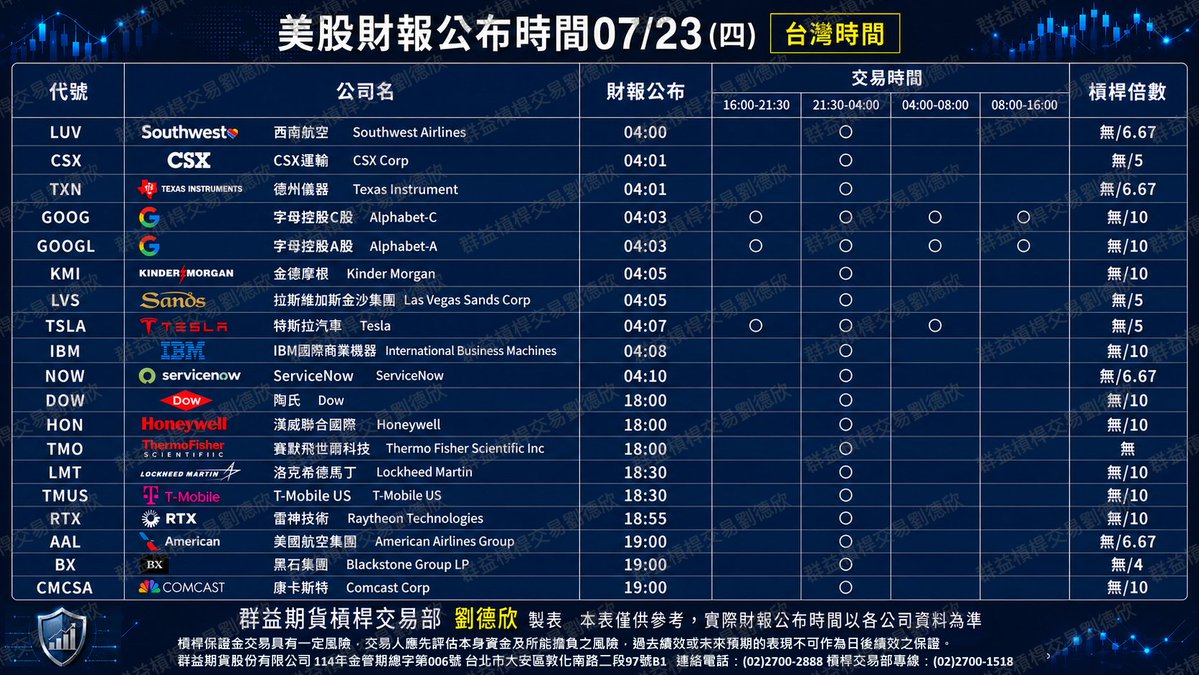The height and width of the screenshot is (675, 1199).
Task: Click the yellow 台灣時間 badge
Action: pos(834,34)
